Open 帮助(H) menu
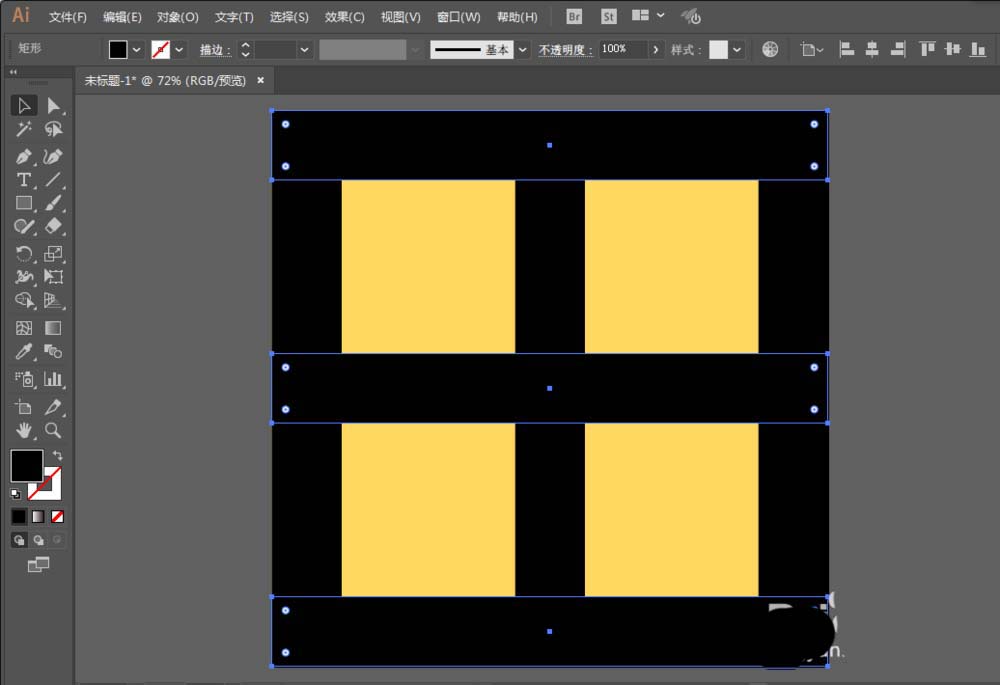 tap(517, 17)
